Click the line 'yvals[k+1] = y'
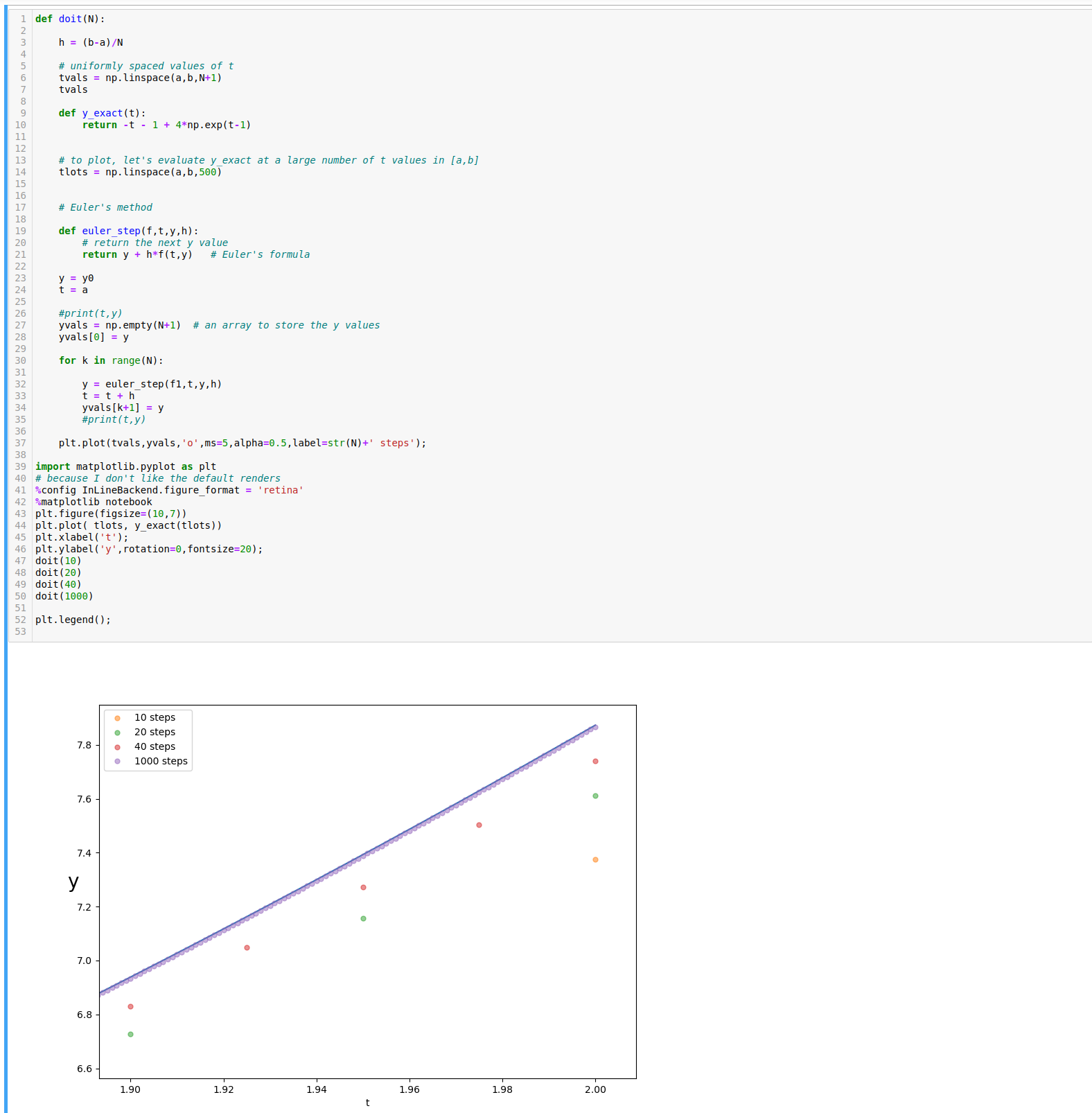Image resolution: width=1092 pixels, height=1113 pixels. 123,407
